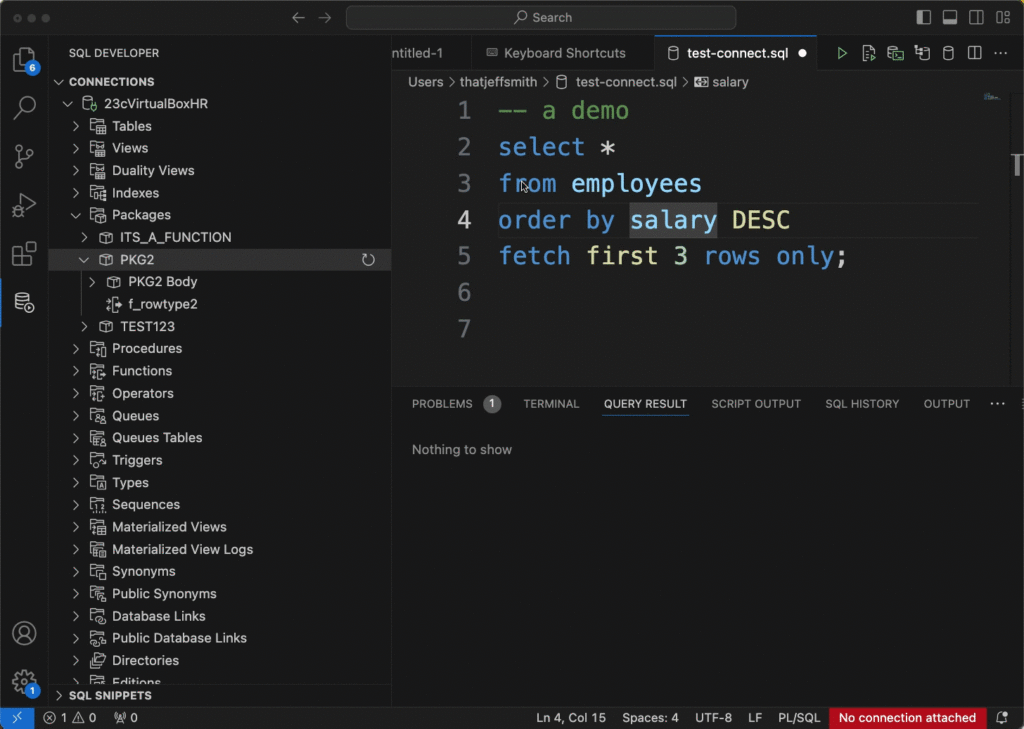Click the Ln 4, Col 15 position indicator
Screen dimensions: 1024x729
coord(571,718)
